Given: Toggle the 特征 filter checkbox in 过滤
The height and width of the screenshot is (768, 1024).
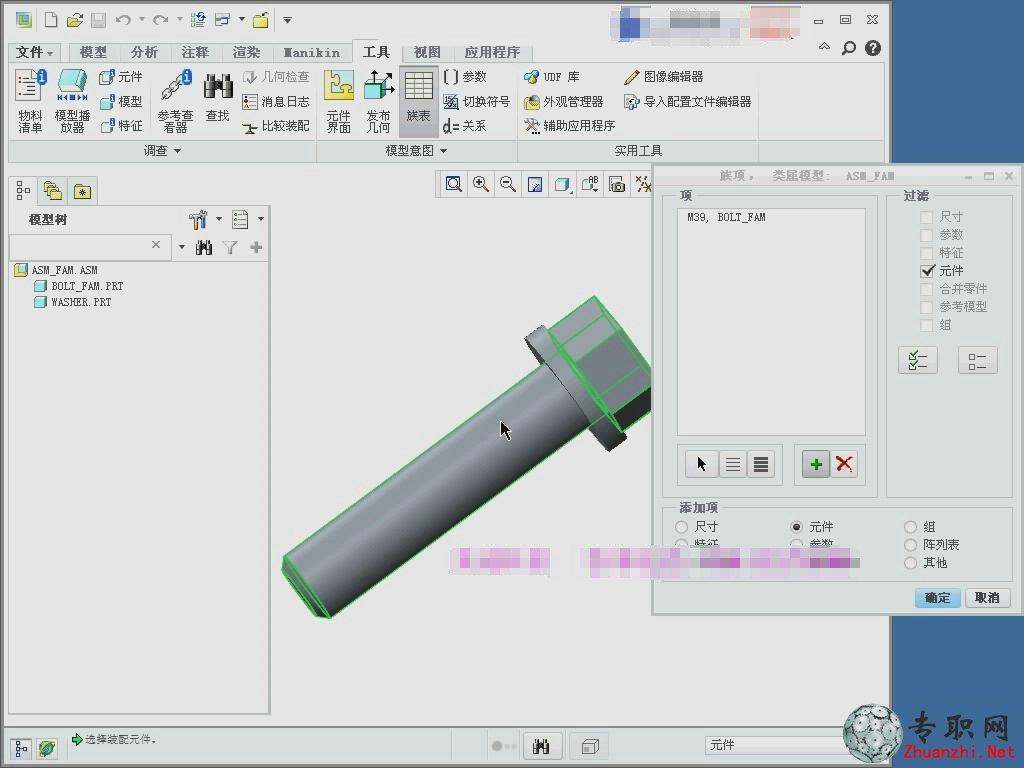Looking at the screenshot, I should (x=926, y=253).
